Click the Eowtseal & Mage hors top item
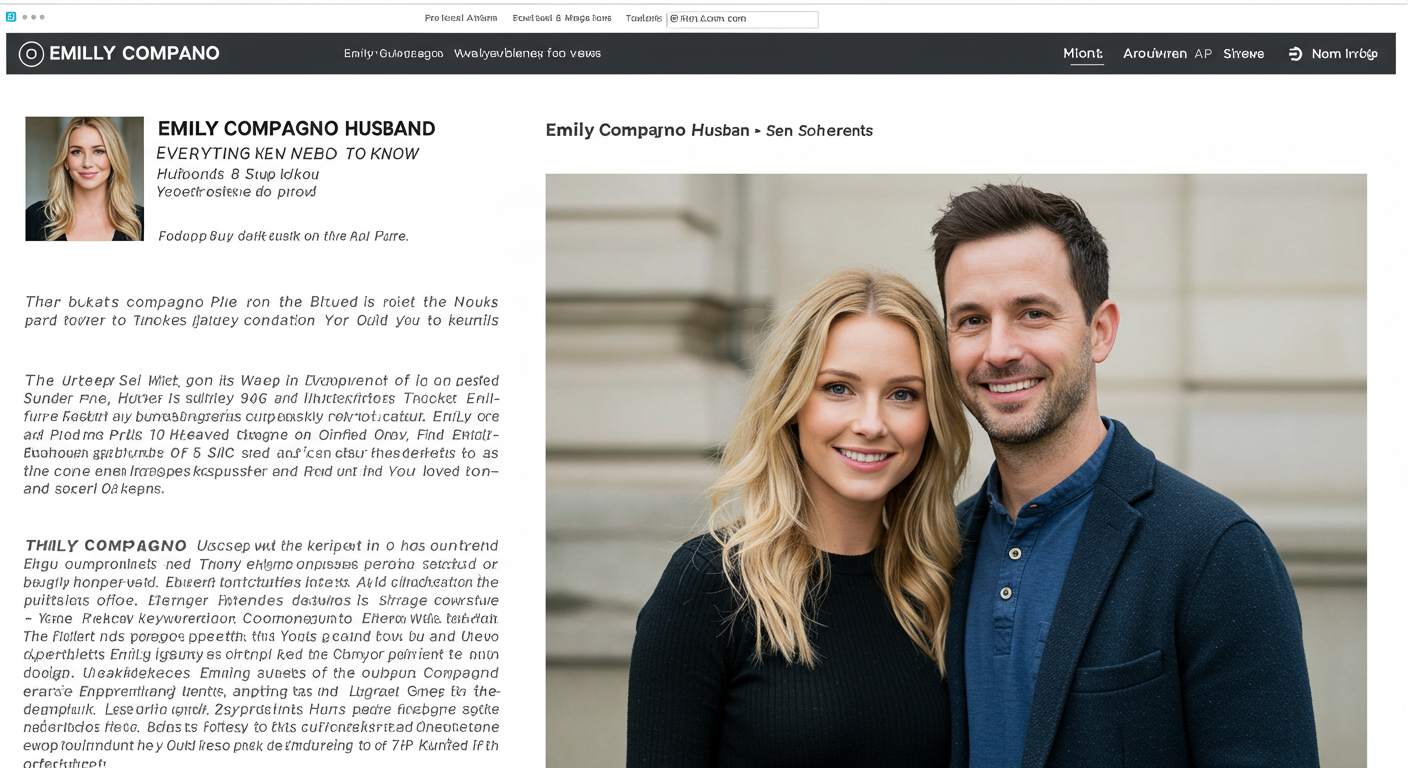The height and width of the screenshot is (768, 1408). pyautogui.click(x=562, y=18)
